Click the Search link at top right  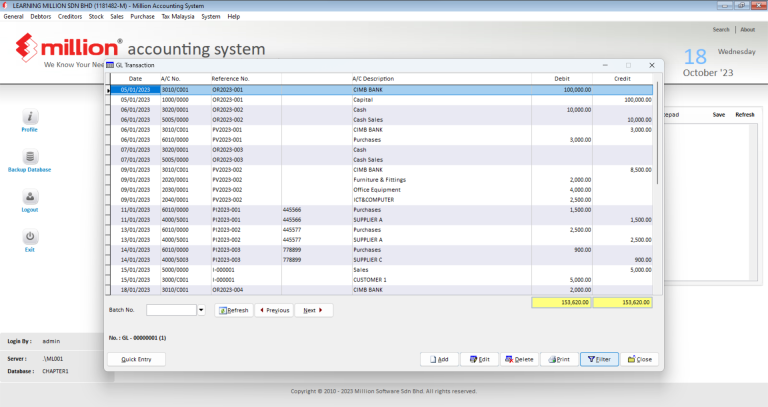721,30
